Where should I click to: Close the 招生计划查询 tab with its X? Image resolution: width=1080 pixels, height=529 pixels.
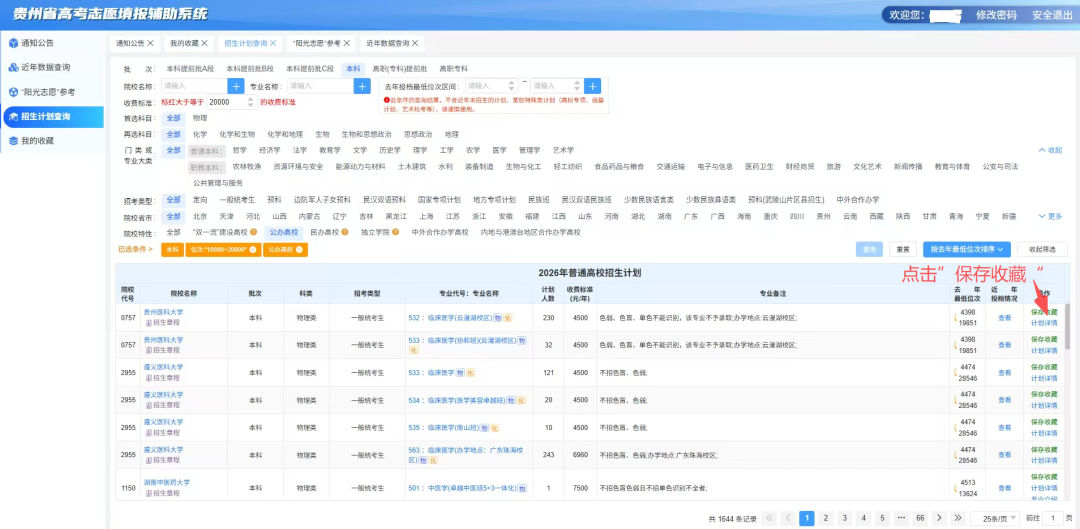(x=273, y=43)
